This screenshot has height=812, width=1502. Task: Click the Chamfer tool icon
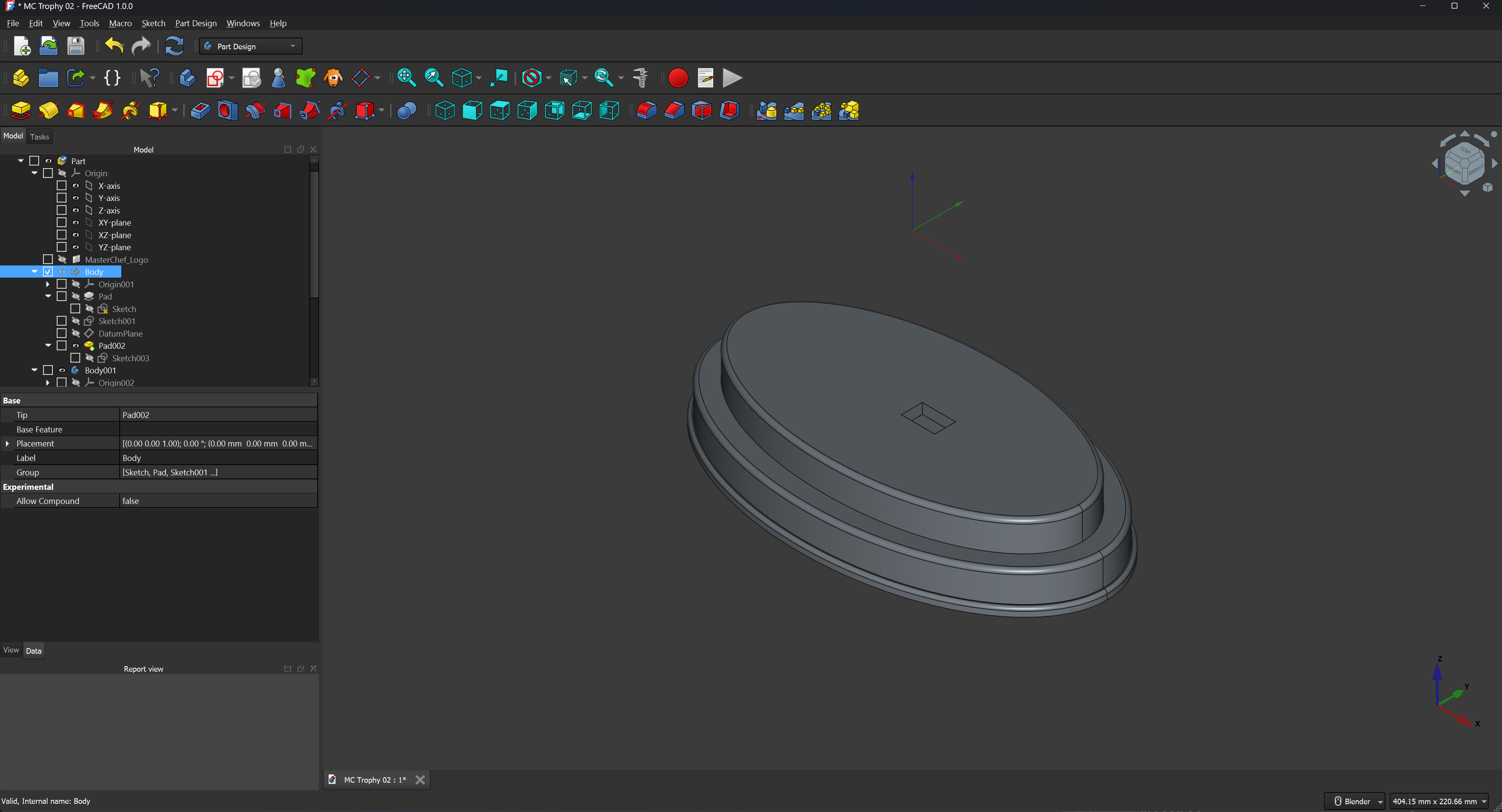(674, 110)
